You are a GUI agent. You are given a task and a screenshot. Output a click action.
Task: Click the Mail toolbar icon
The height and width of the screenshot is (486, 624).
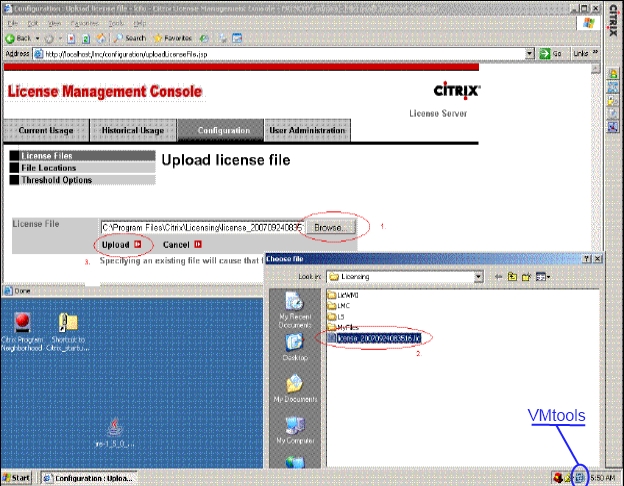click(x=223, y=38)
